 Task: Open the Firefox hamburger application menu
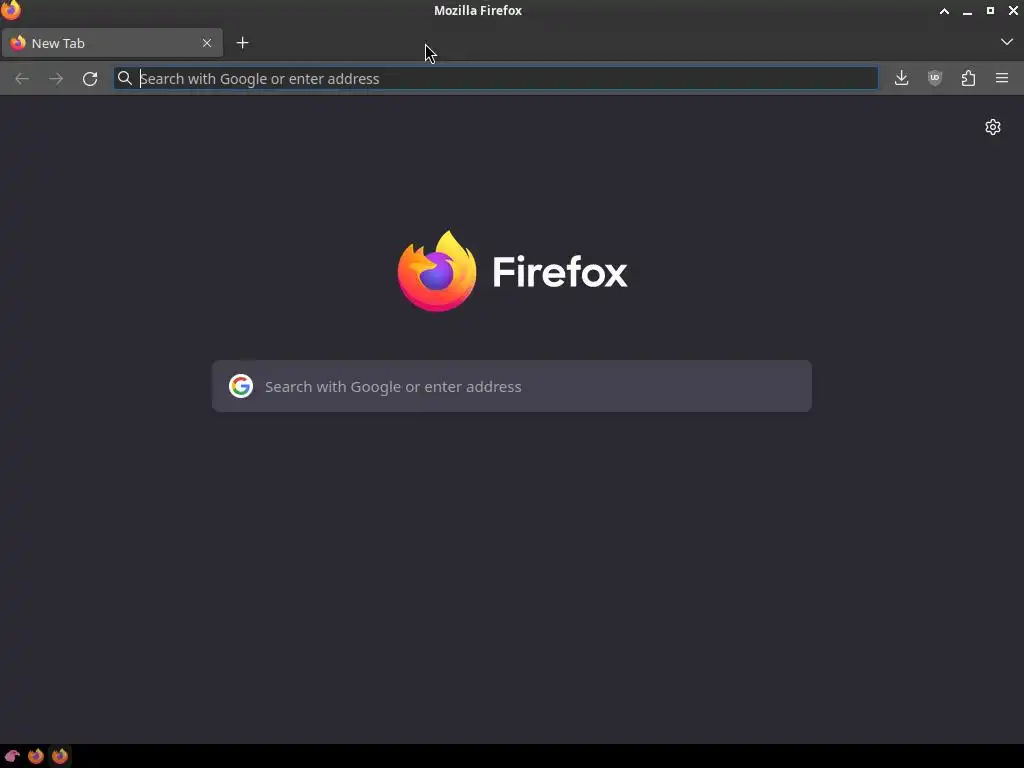1002,78
